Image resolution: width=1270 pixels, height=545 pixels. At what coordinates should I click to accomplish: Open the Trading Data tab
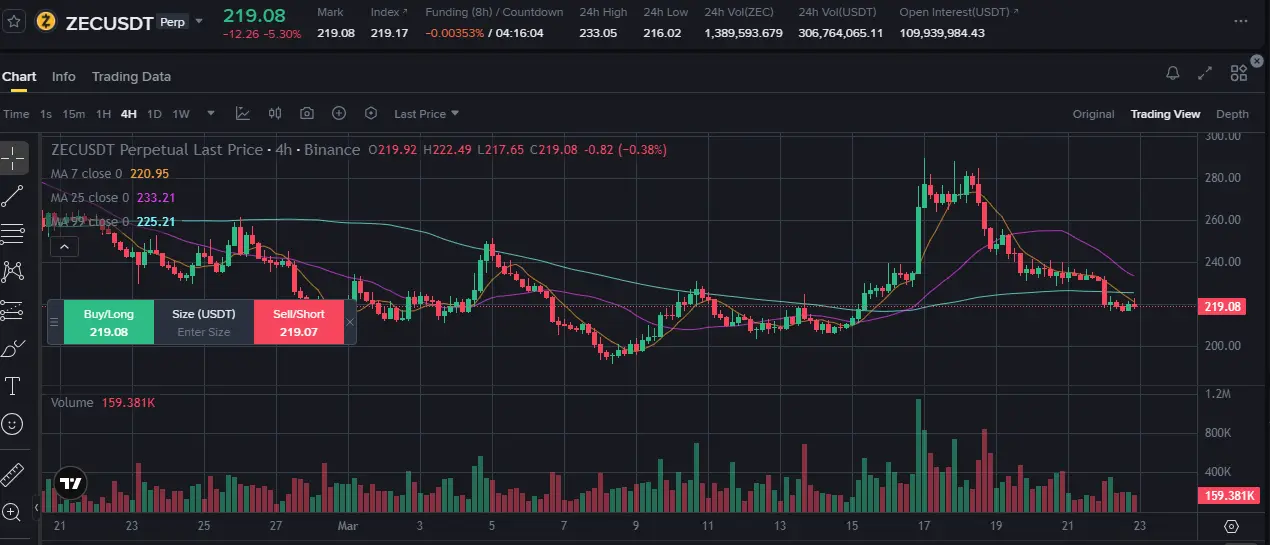point(131,76)
